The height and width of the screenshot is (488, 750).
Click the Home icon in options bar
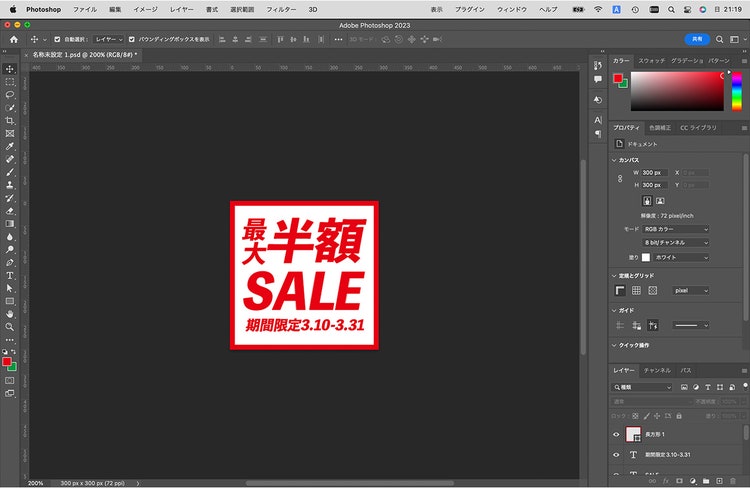coord(14,40)
